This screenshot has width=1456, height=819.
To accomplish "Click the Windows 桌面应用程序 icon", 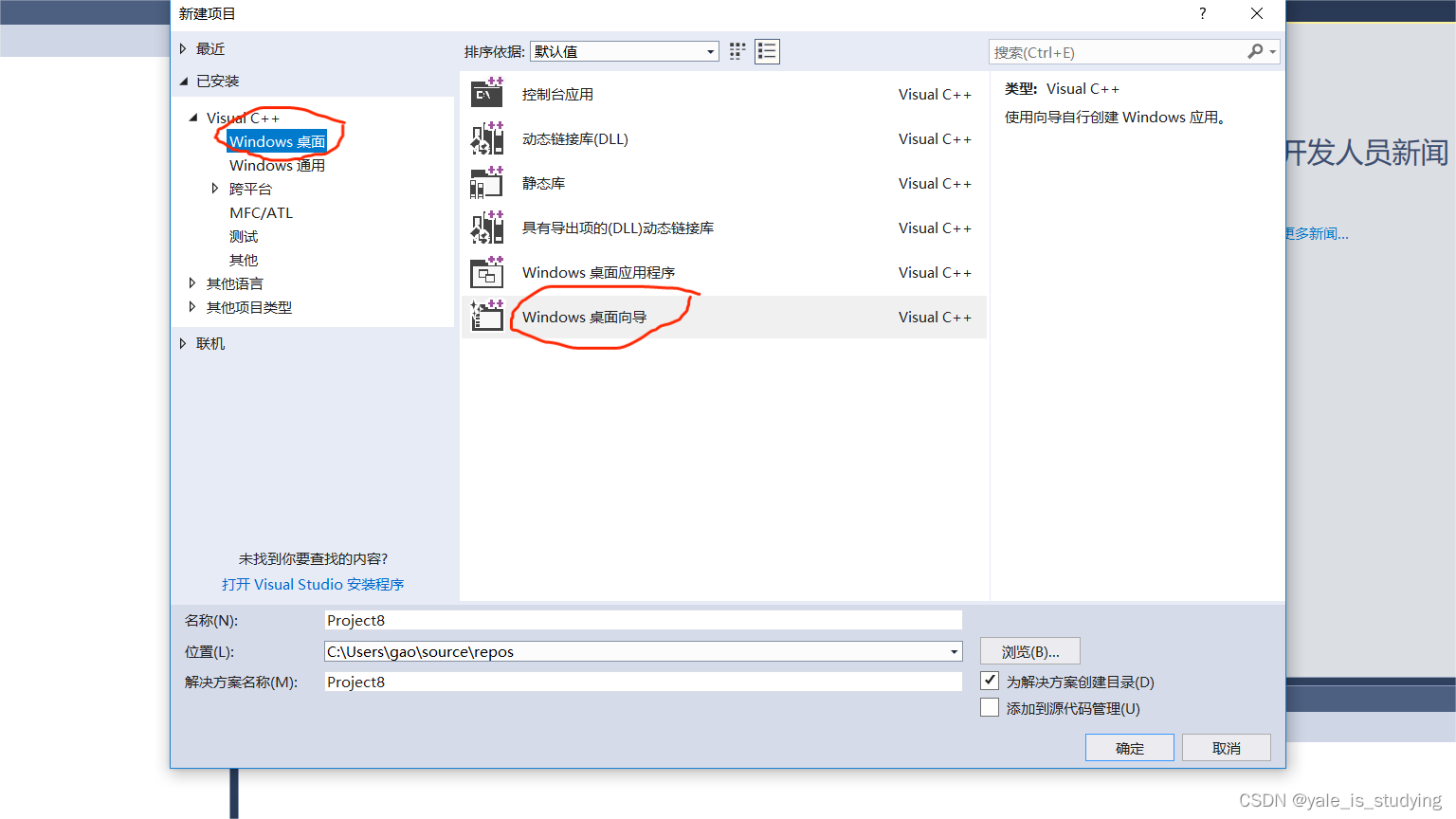I will tap(487, 272).
